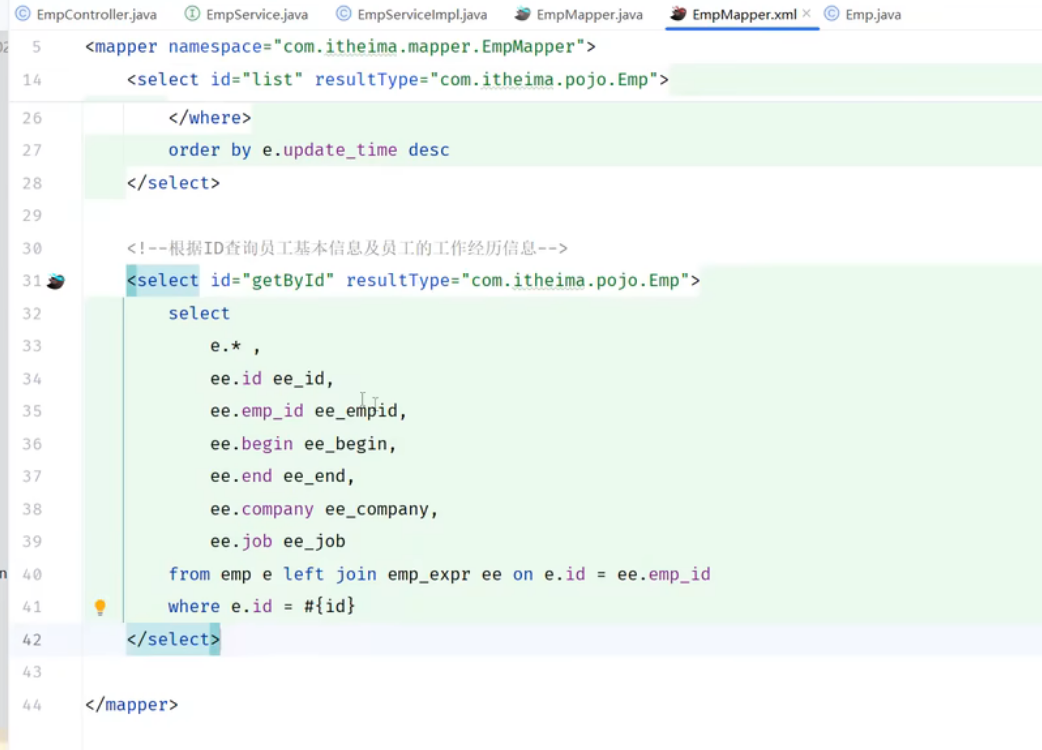Click the closing </where> tag
This screenshot has height=750, width=1042.
coord(209,118)
